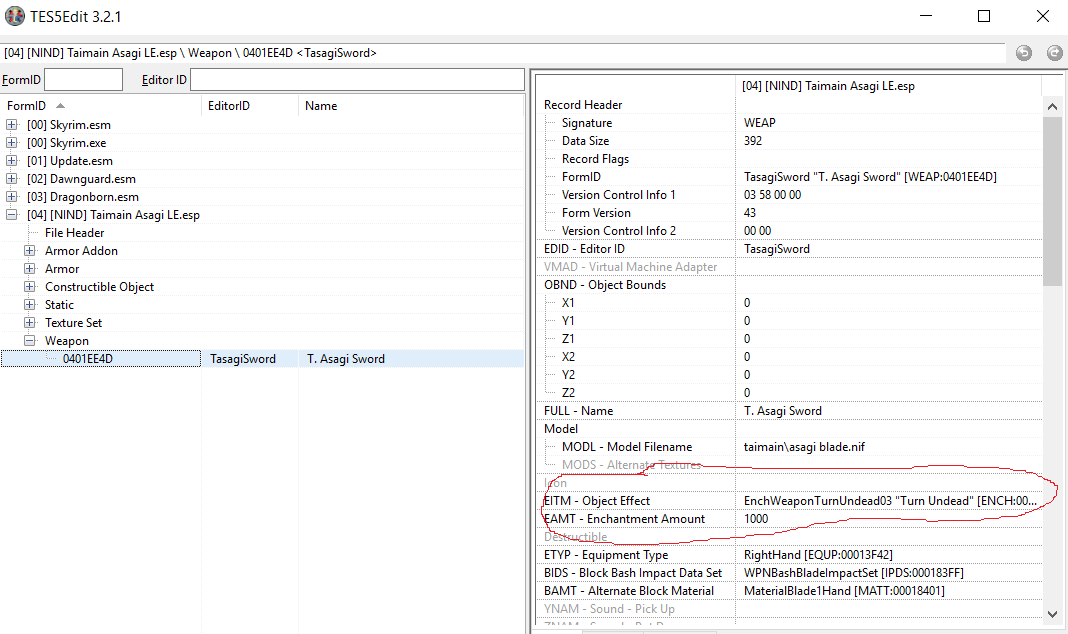Close the TES5Edit window
Screen dimensions: 1068x634
[x=1043, y=16]
